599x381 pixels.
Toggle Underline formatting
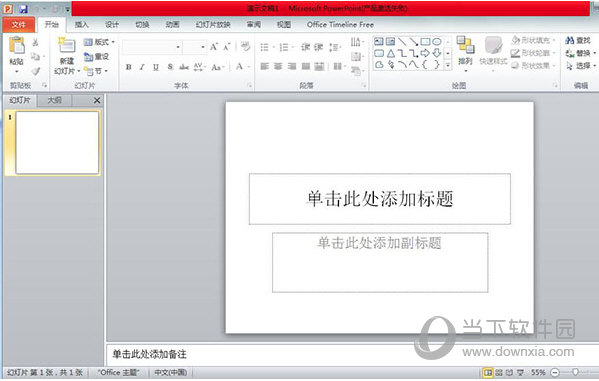click(x=156, y=67)
